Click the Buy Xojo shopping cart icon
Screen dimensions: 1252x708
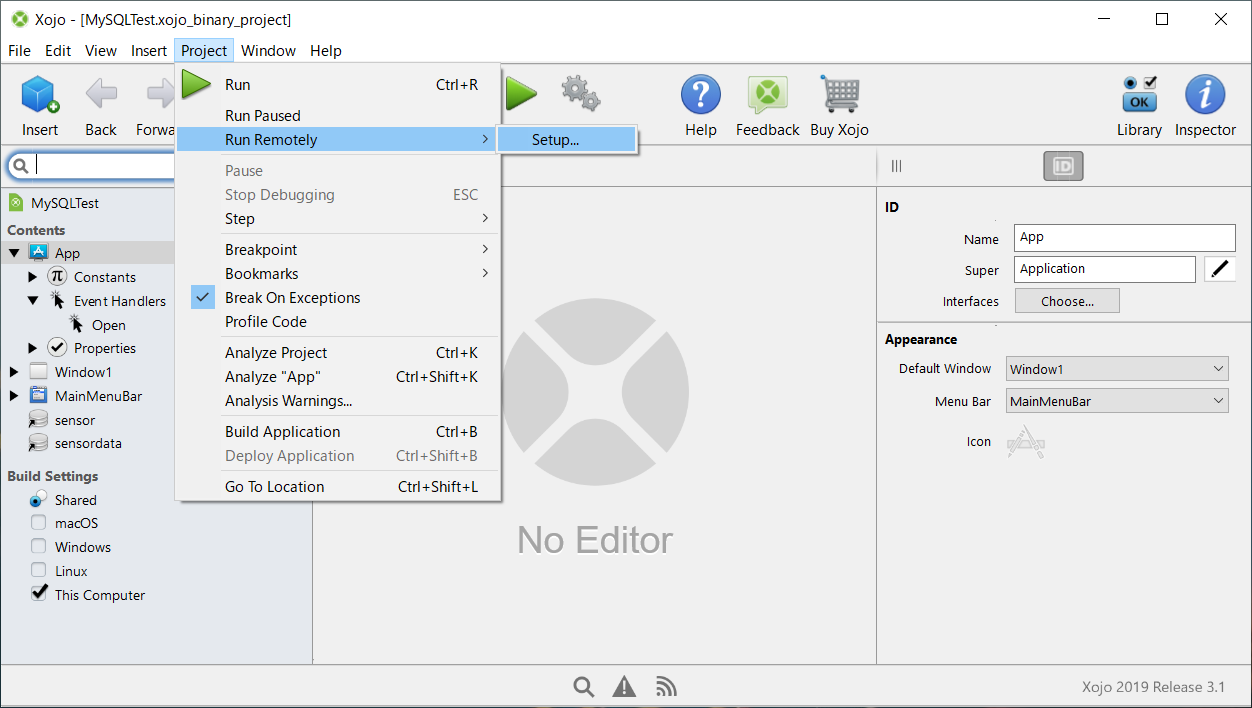click(840, 94)
